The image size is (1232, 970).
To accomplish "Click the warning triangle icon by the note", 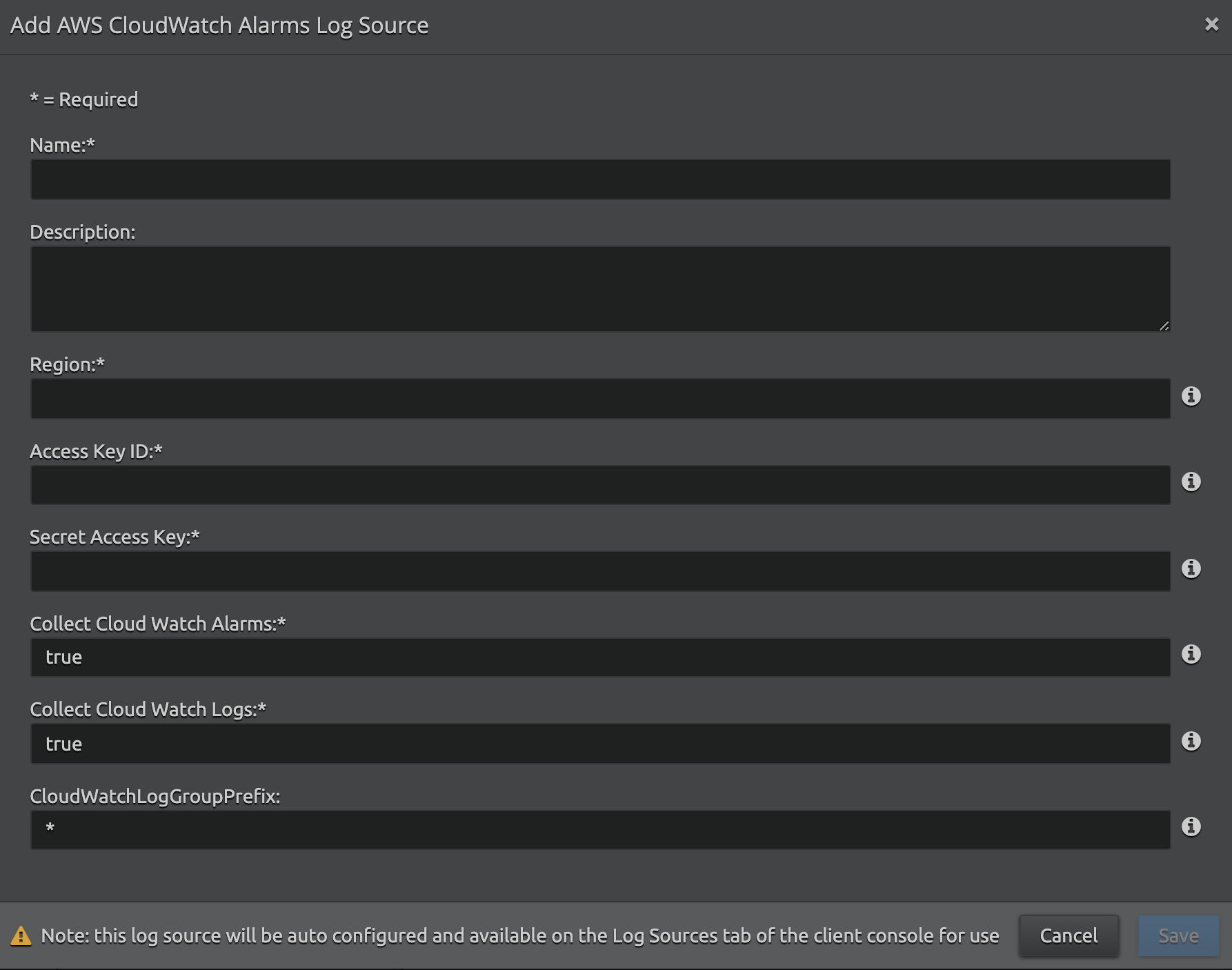I will [21, 936].
